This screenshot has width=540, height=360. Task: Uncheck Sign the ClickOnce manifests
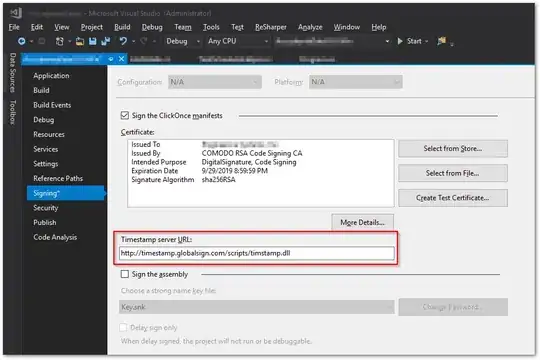pos(125,115)
